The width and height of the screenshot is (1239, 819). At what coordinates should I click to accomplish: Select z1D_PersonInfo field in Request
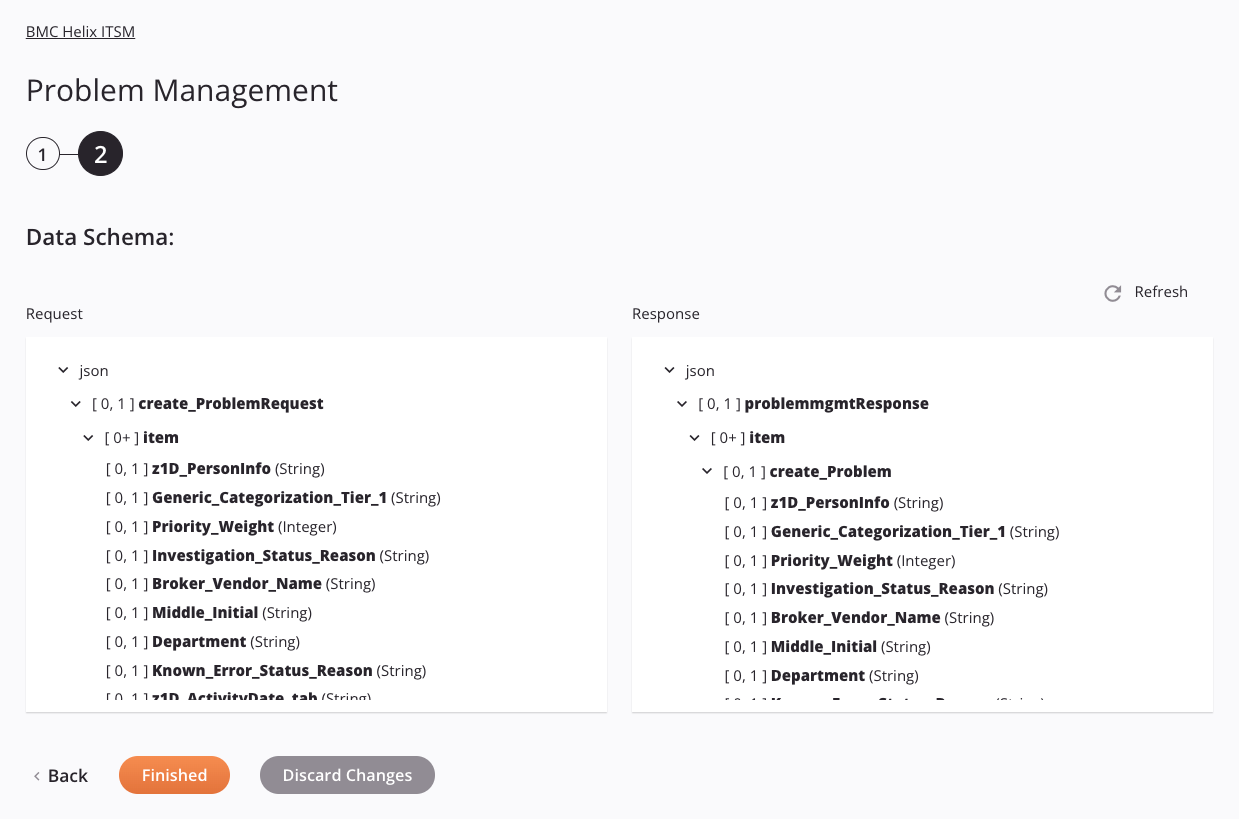(215, 468)
